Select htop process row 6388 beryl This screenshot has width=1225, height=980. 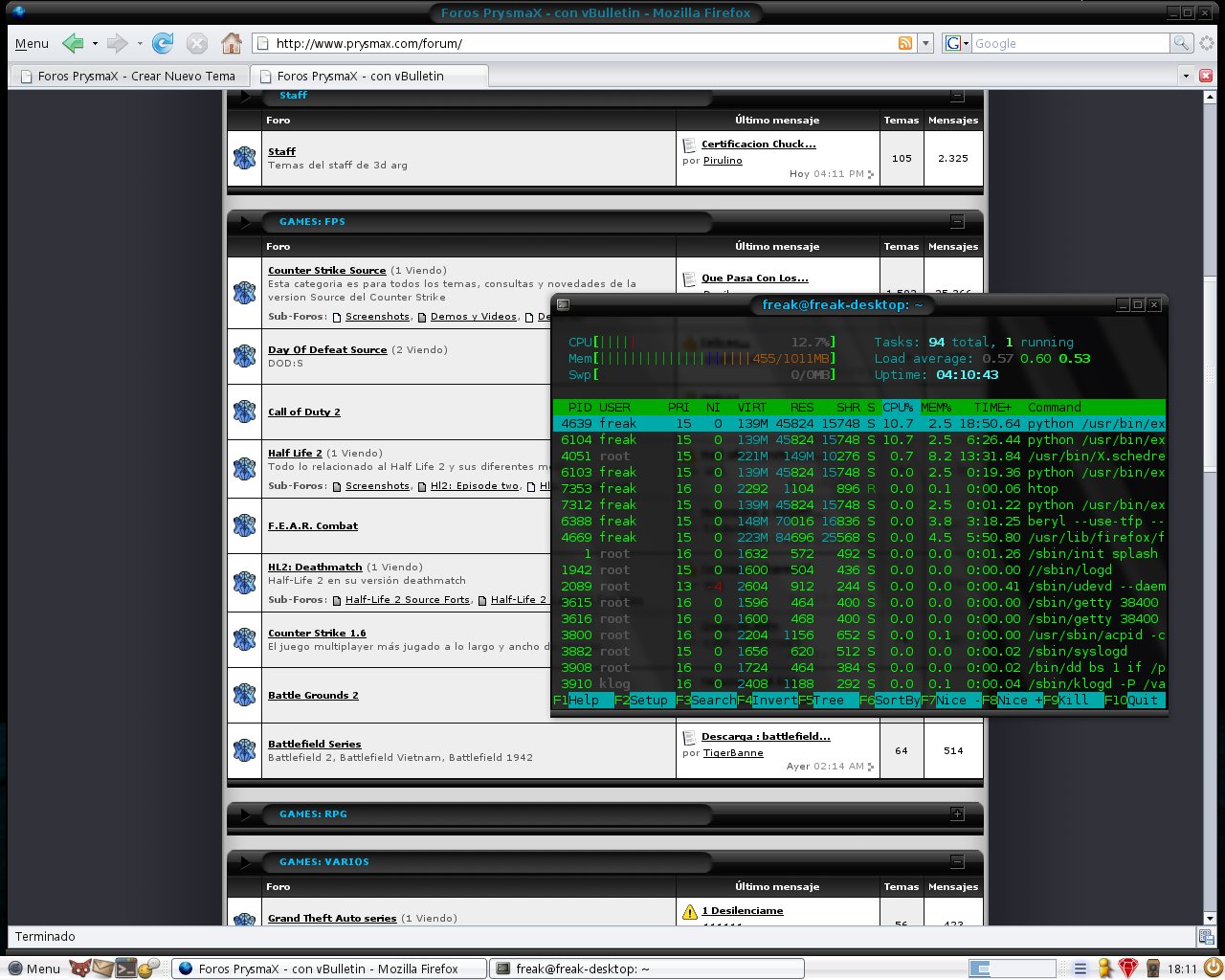[x=859, y=521]
